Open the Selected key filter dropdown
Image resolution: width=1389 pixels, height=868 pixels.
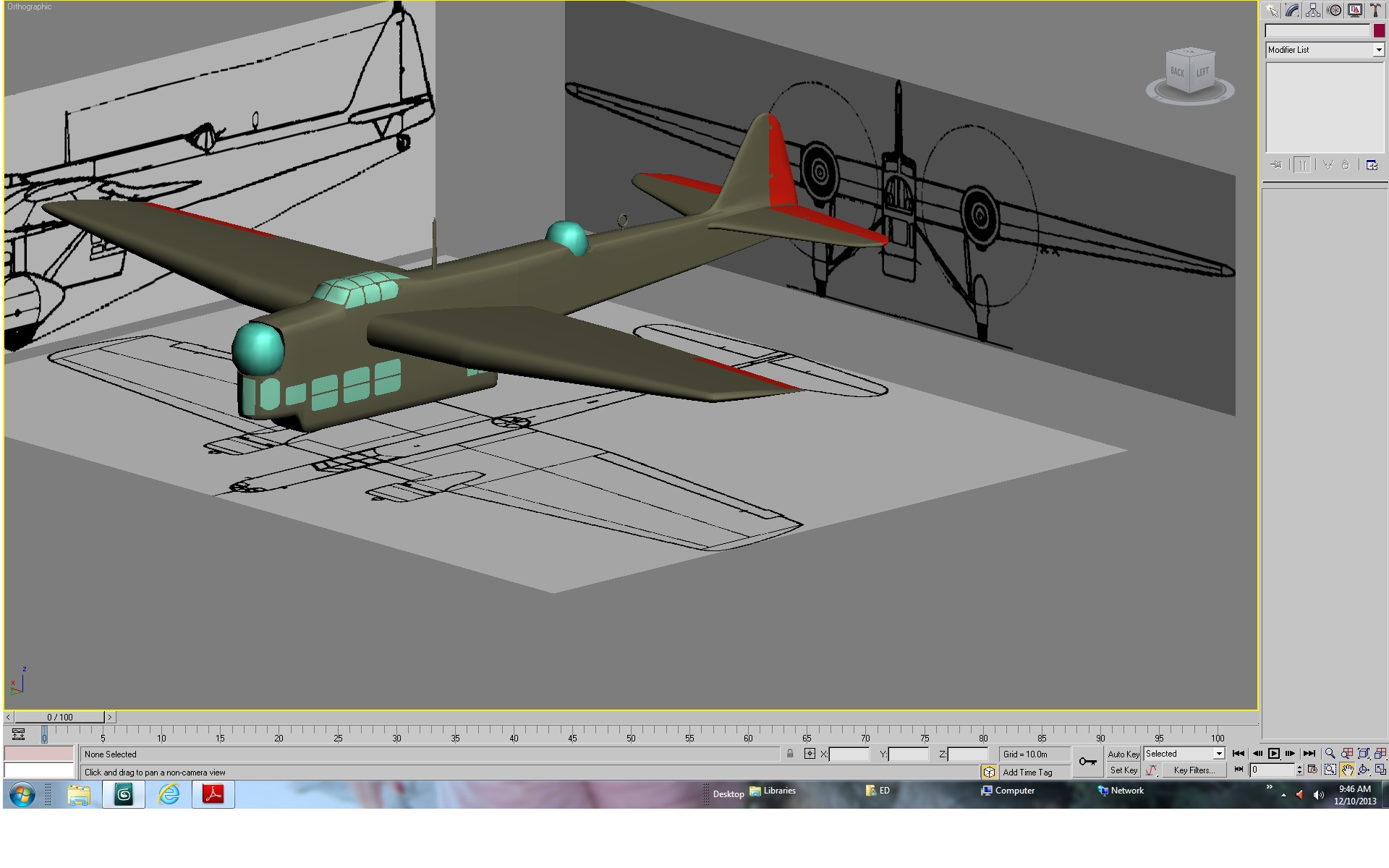click(x=1184, y=754)
